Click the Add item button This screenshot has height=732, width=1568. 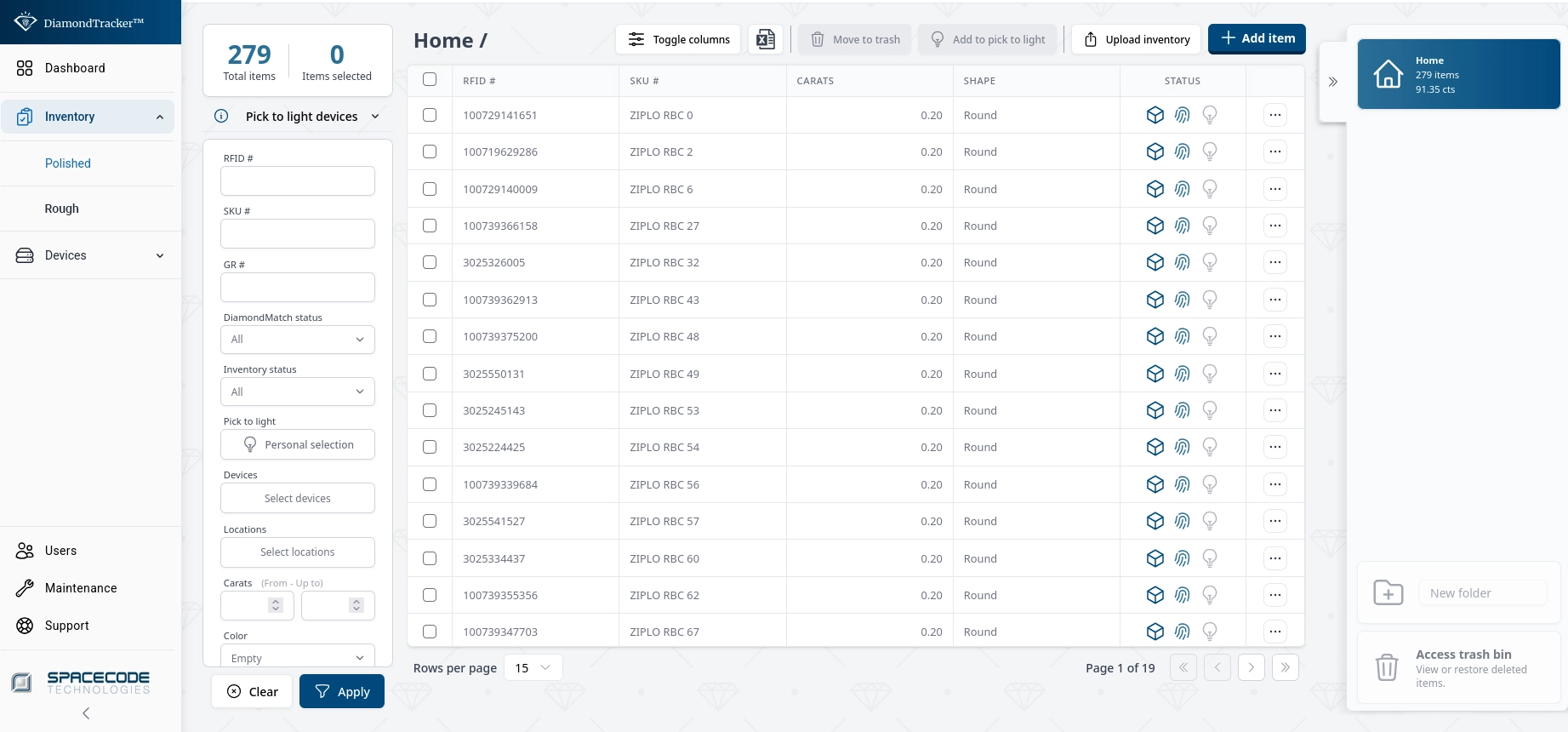1257,38
